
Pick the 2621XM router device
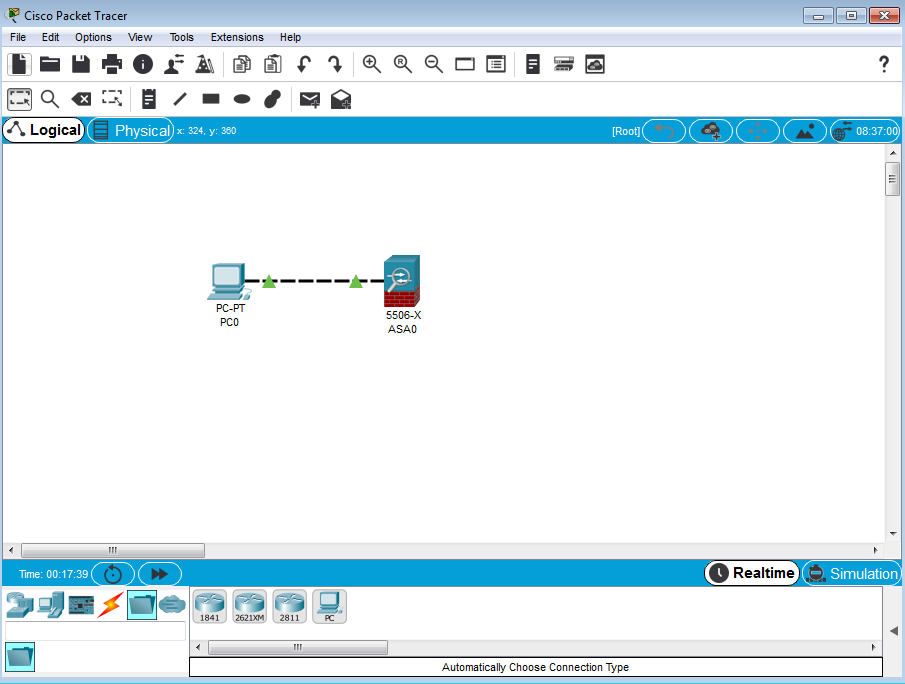pos(249,607)
